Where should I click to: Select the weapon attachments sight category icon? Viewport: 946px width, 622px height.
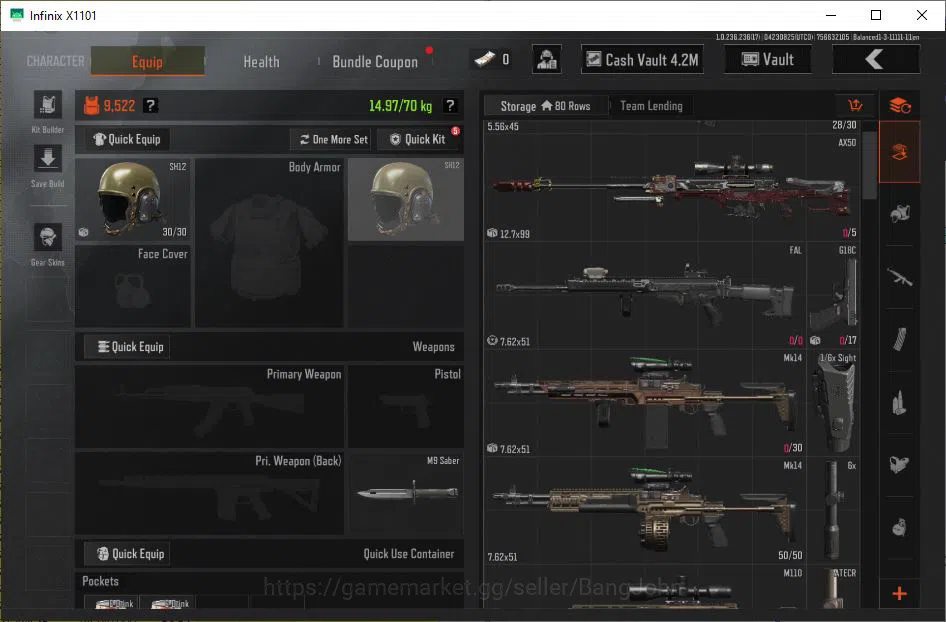(x=900, y=464)
